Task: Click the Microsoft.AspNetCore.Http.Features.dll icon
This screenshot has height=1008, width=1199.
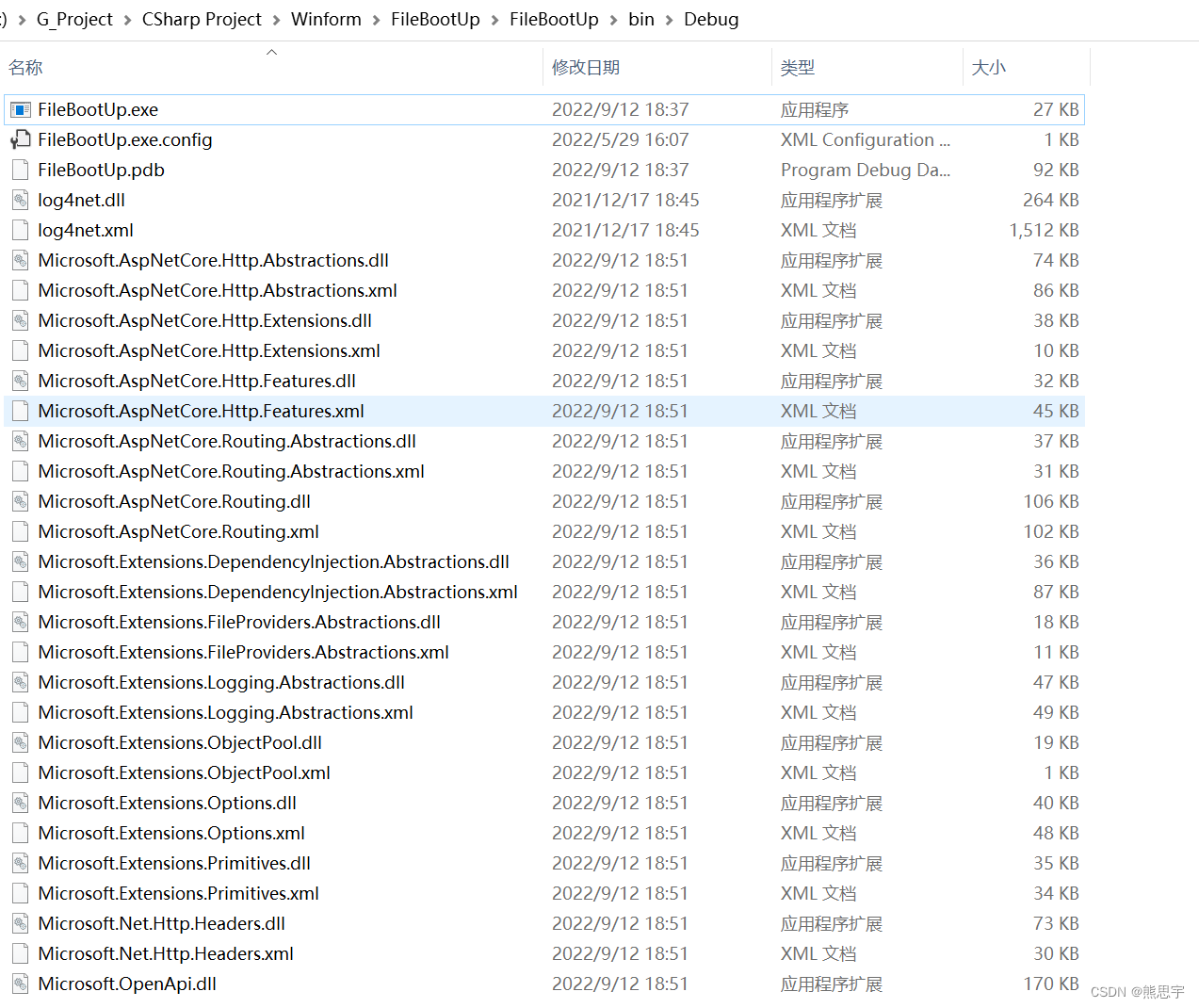Action: tap(20, 382)
